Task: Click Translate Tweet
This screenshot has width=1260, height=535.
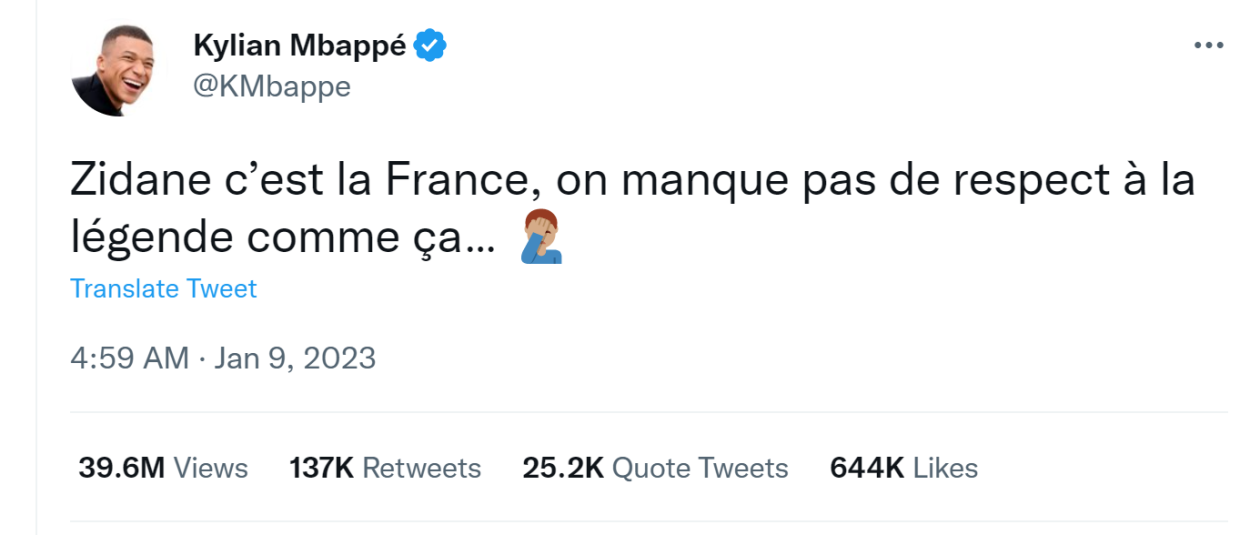Action: (x=163, y=289)
